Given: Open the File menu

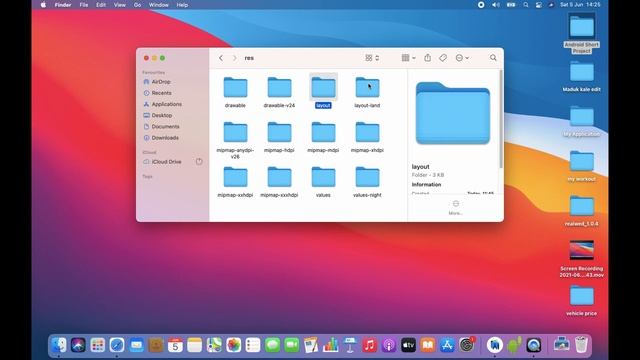Looking at the screenshot, I should click(x=84, y=5).
